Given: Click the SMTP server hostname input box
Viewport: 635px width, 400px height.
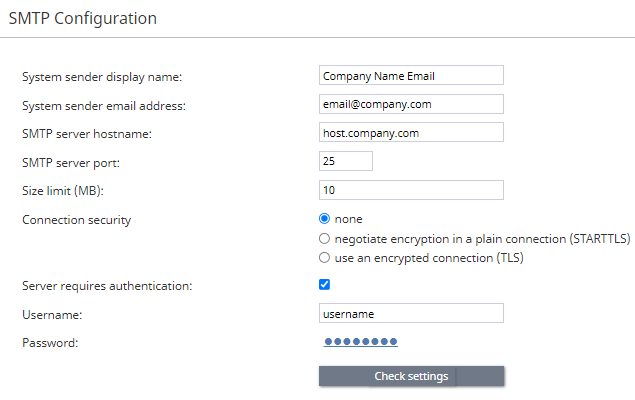Looking at the screenshot, I should pyautogui.click(x=411, y=132).
